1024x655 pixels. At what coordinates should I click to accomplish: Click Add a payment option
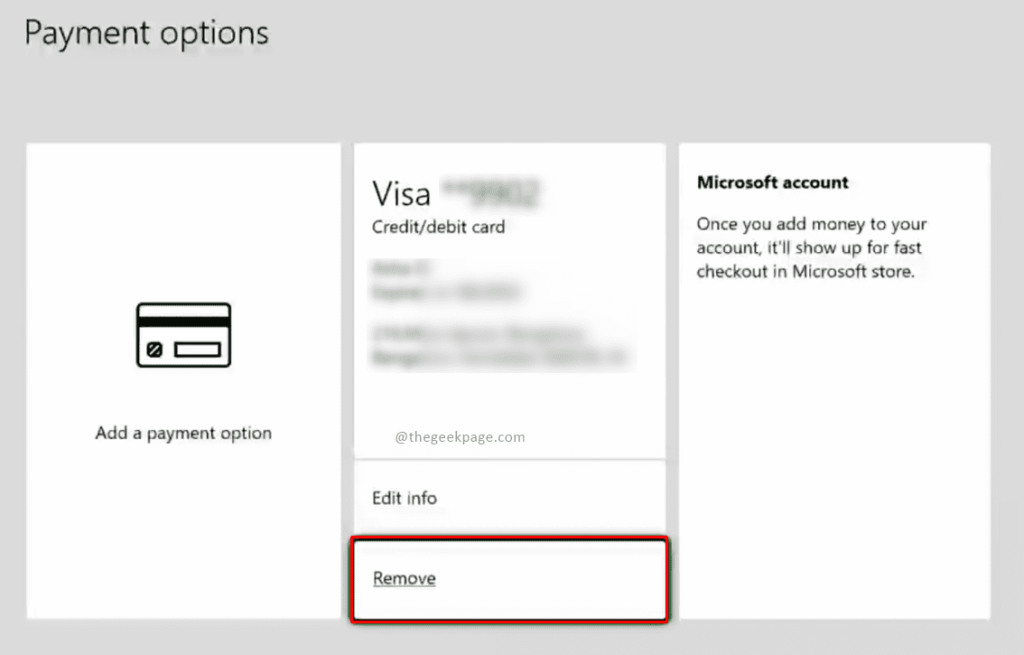coord(182,432)
